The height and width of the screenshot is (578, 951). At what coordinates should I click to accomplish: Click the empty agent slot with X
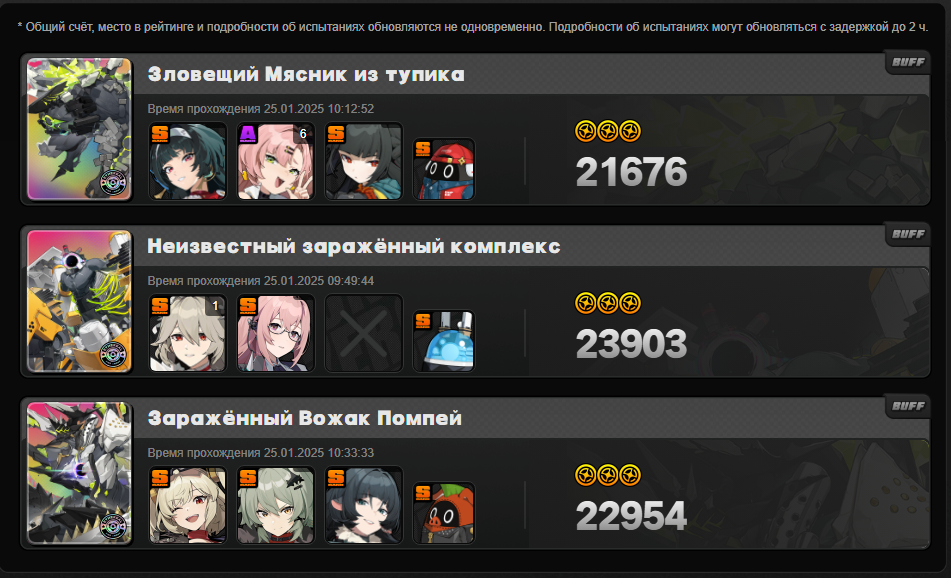364,334
